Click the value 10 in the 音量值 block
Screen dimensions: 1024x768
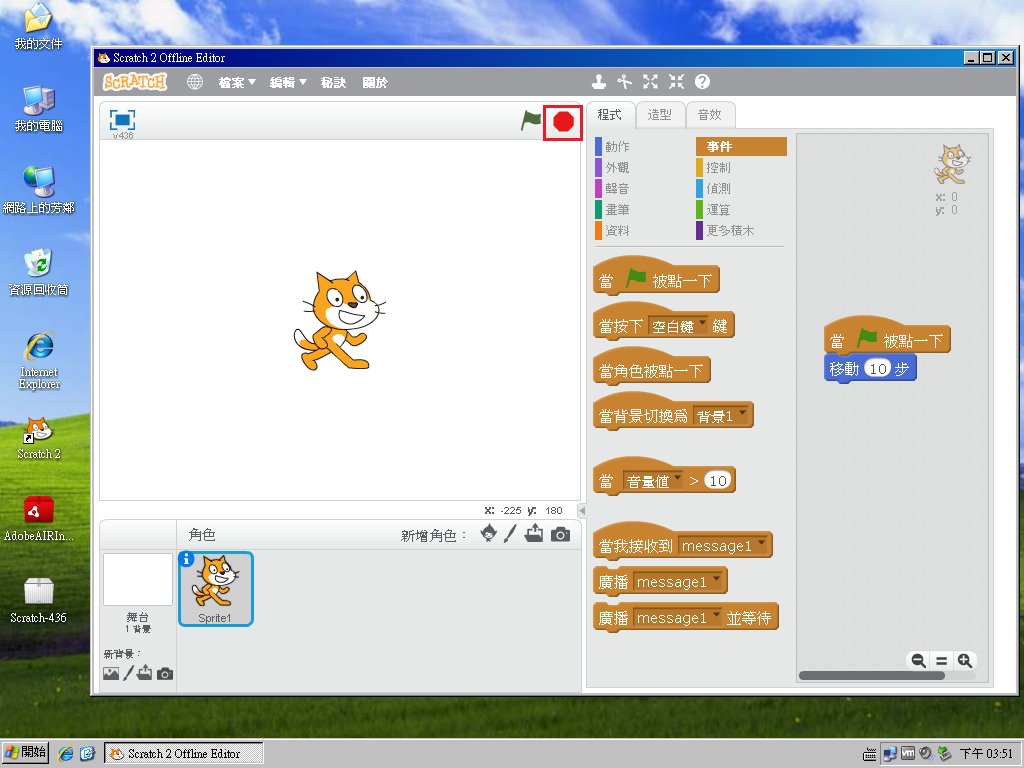click(718, 481)
